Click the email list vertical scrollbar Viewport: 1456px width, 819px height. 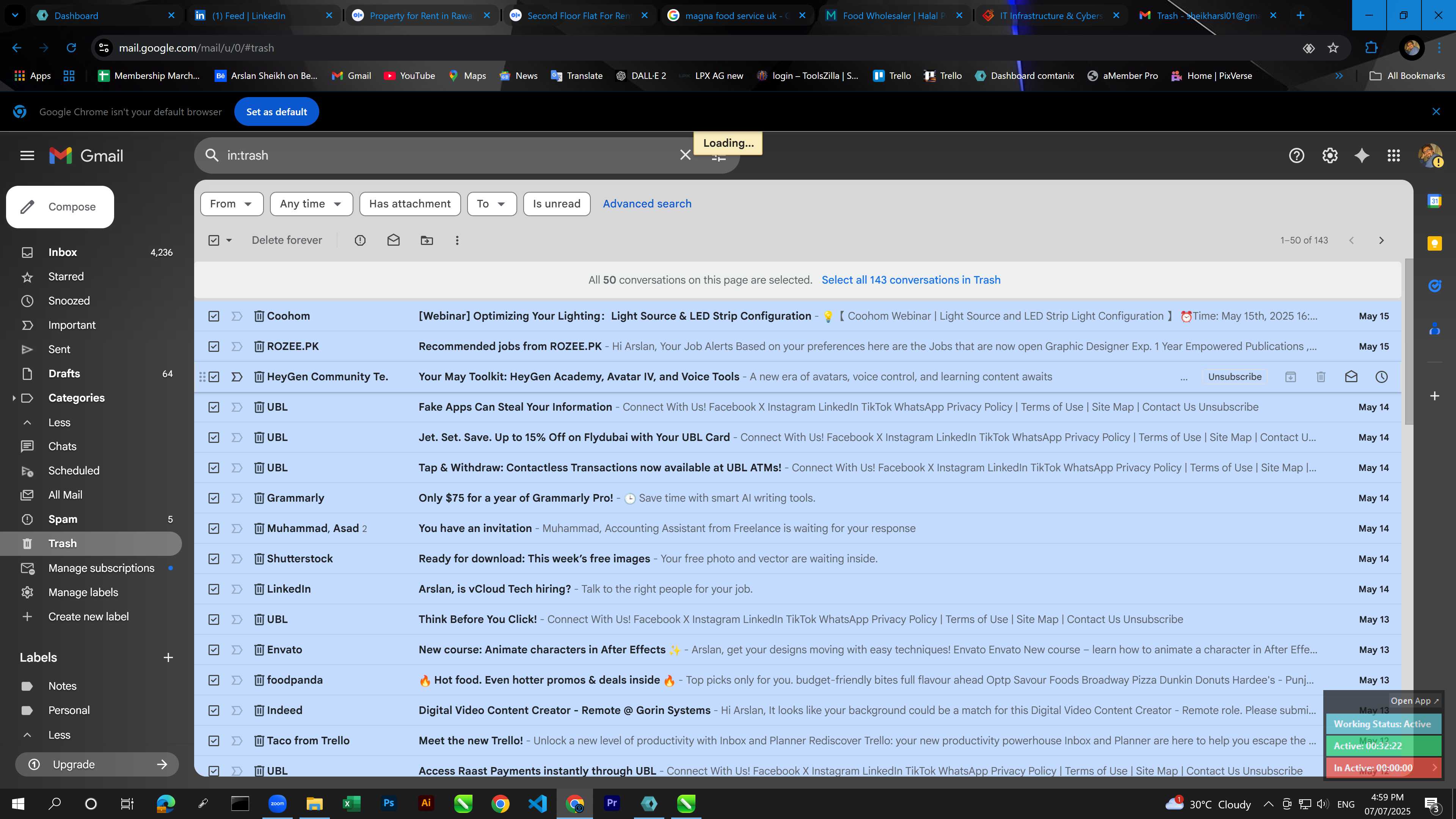point(1409,342)
